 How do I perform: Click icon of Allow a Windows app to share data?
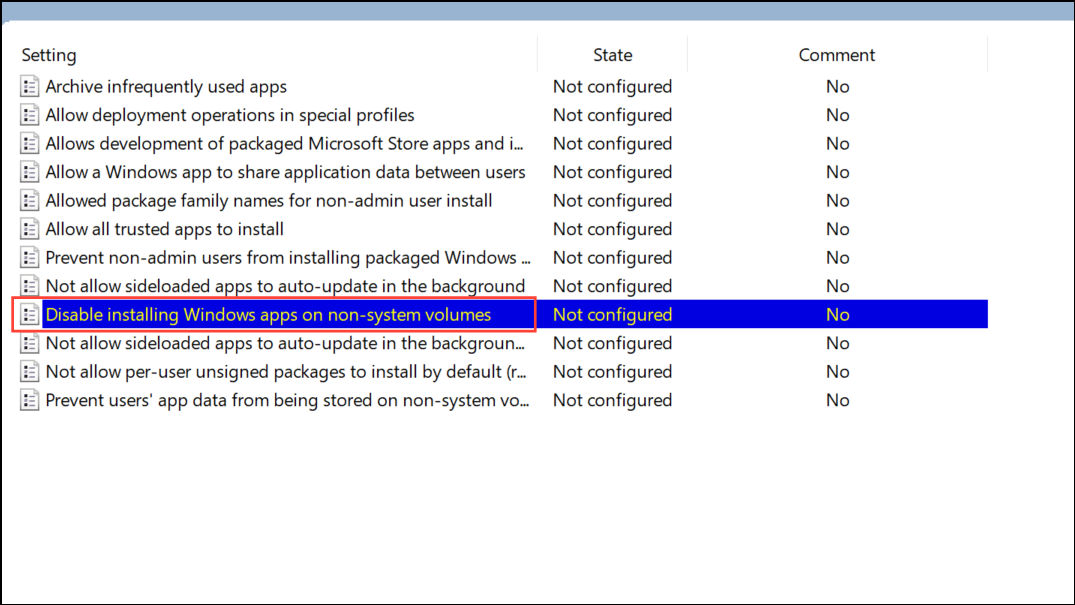(x=29, y=172)
